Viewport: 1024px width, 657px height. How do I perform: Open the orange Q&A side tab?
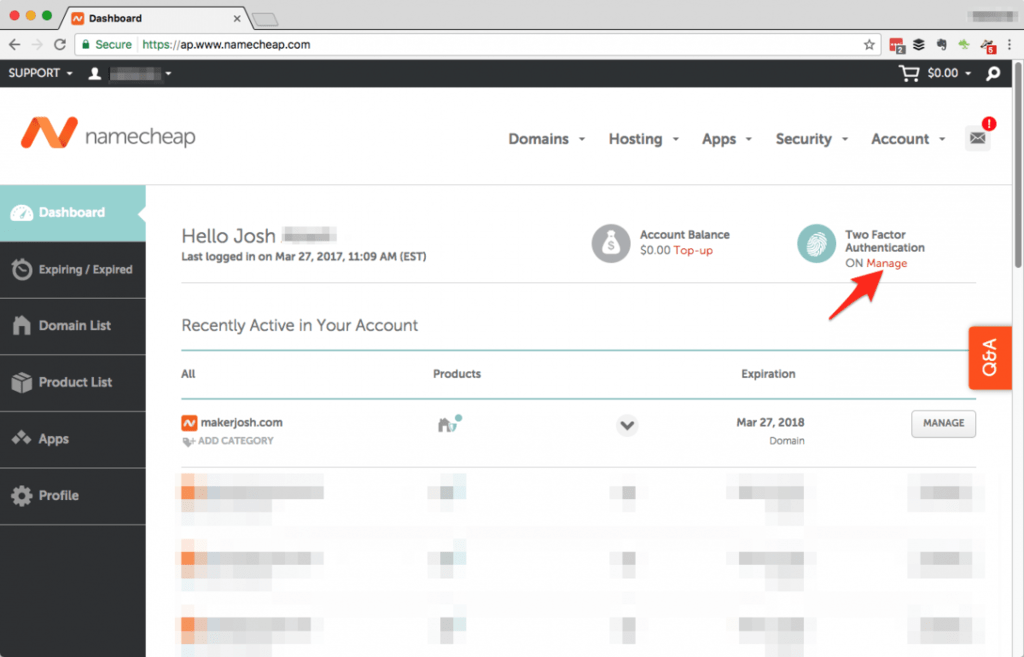pos(990,358)
